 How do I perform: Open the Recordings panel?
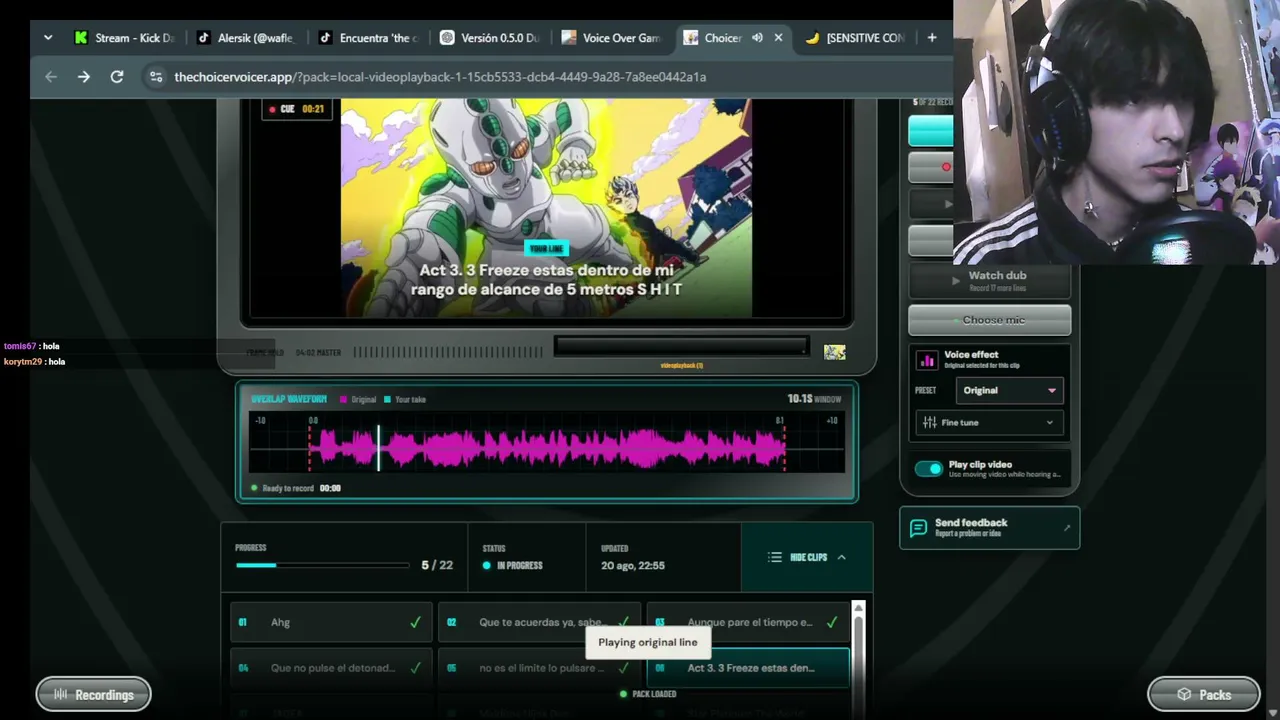click(x=93, y=694)
